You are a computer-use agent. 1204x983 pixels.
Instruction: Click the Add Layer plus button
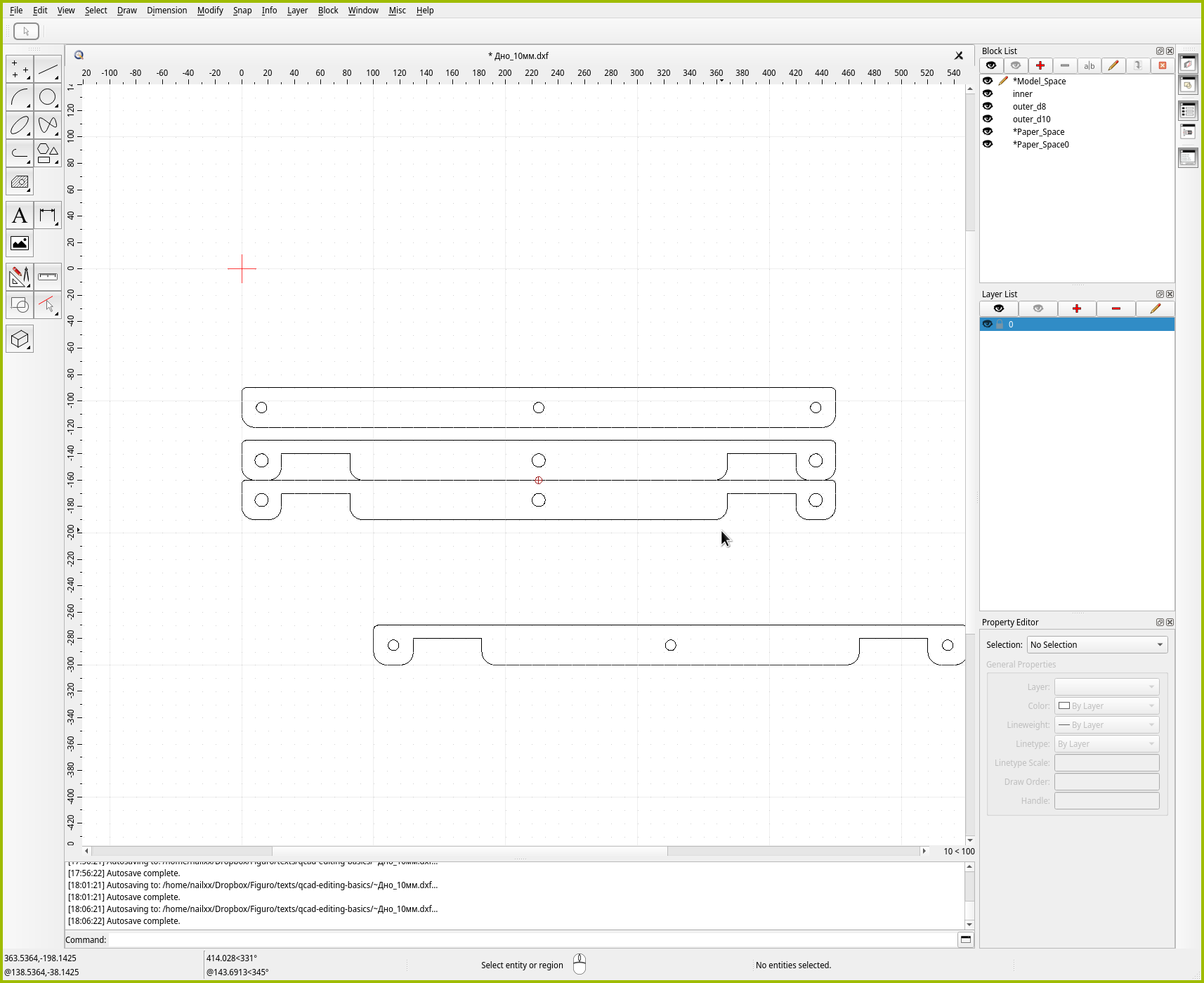1076,308
